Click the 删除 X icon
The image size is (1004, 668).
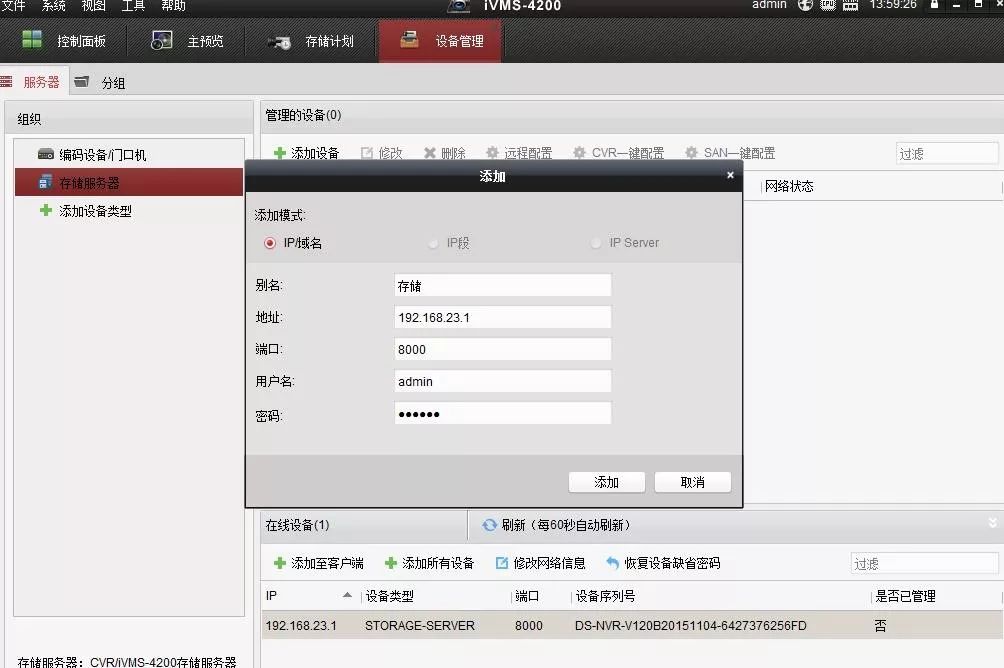coord(430,153)
